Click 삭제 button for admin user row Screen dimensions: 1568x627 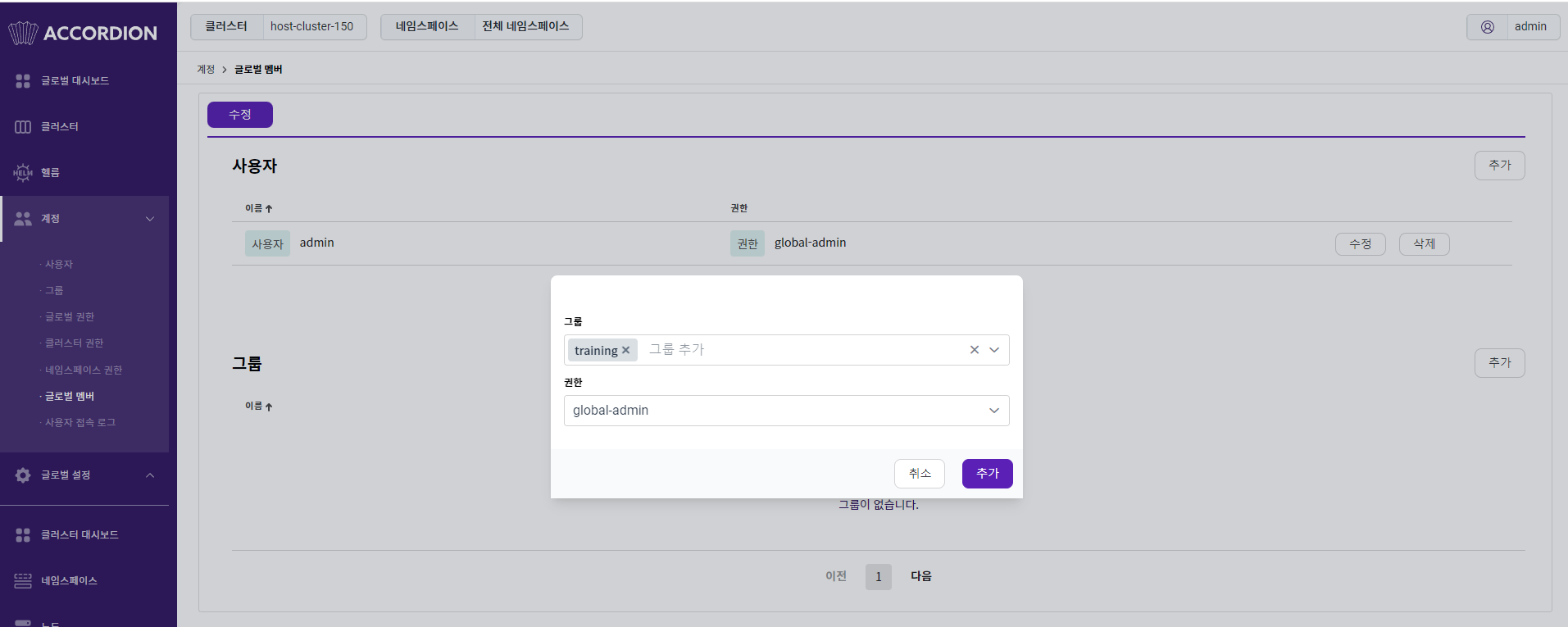pos(1425,244)
